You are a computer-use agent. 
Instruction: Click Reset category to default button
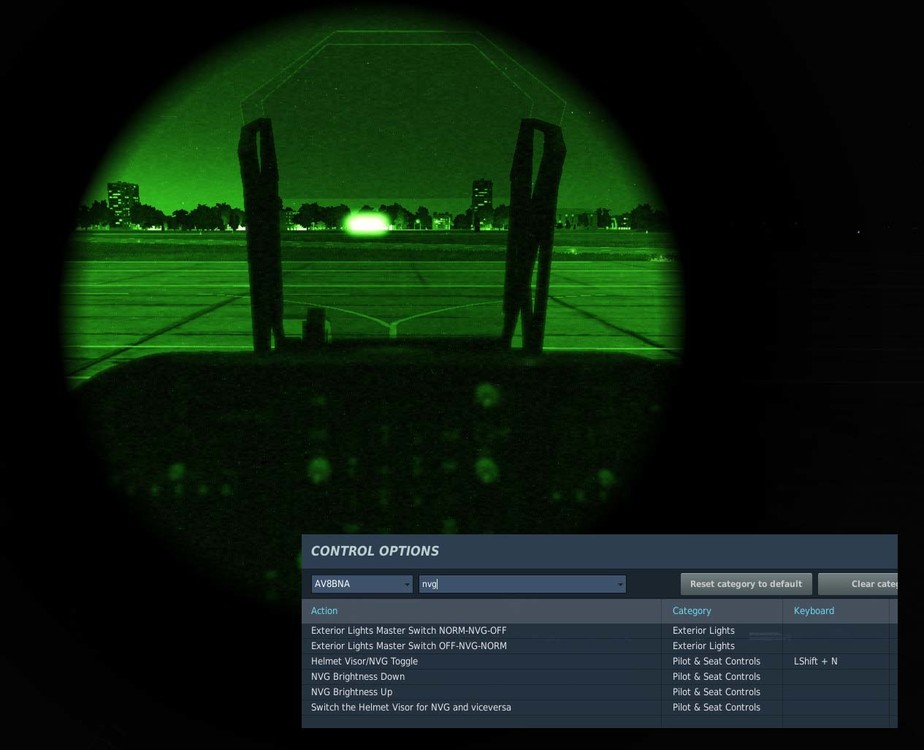pos(746,584)
